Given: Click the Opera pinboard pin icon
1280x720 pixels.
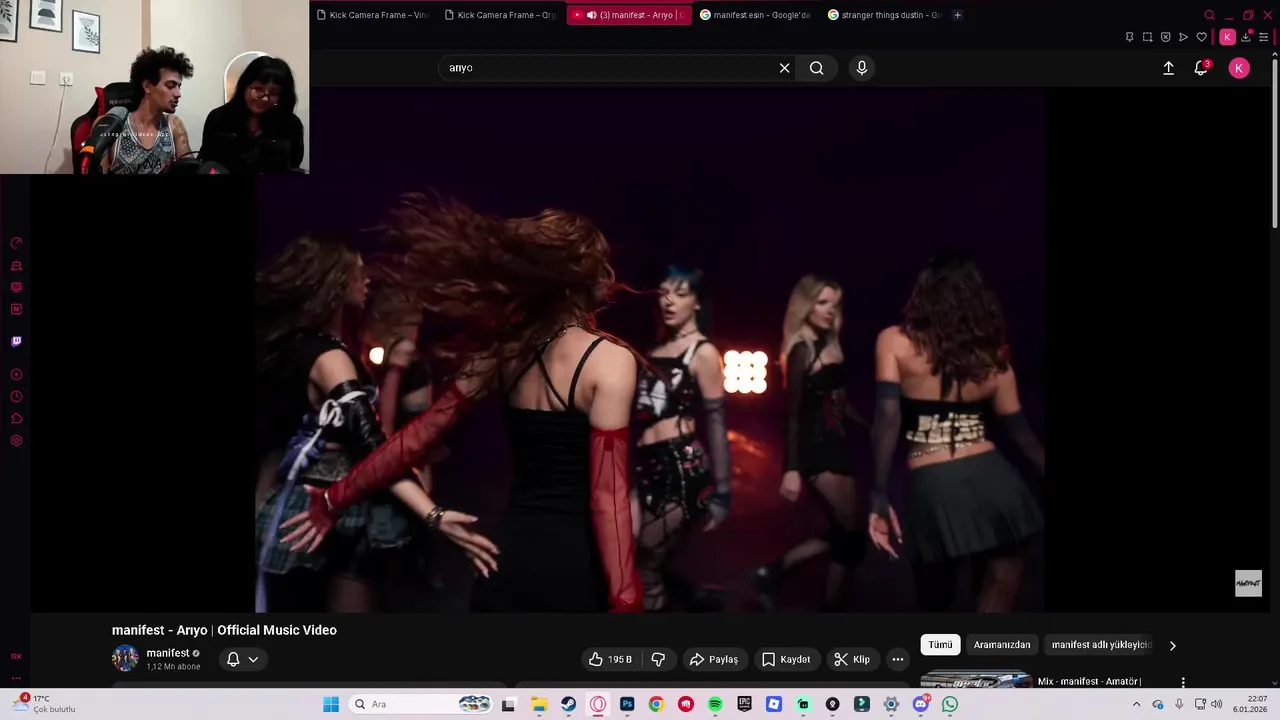Looking at the screenshot, I should 1130,37.
